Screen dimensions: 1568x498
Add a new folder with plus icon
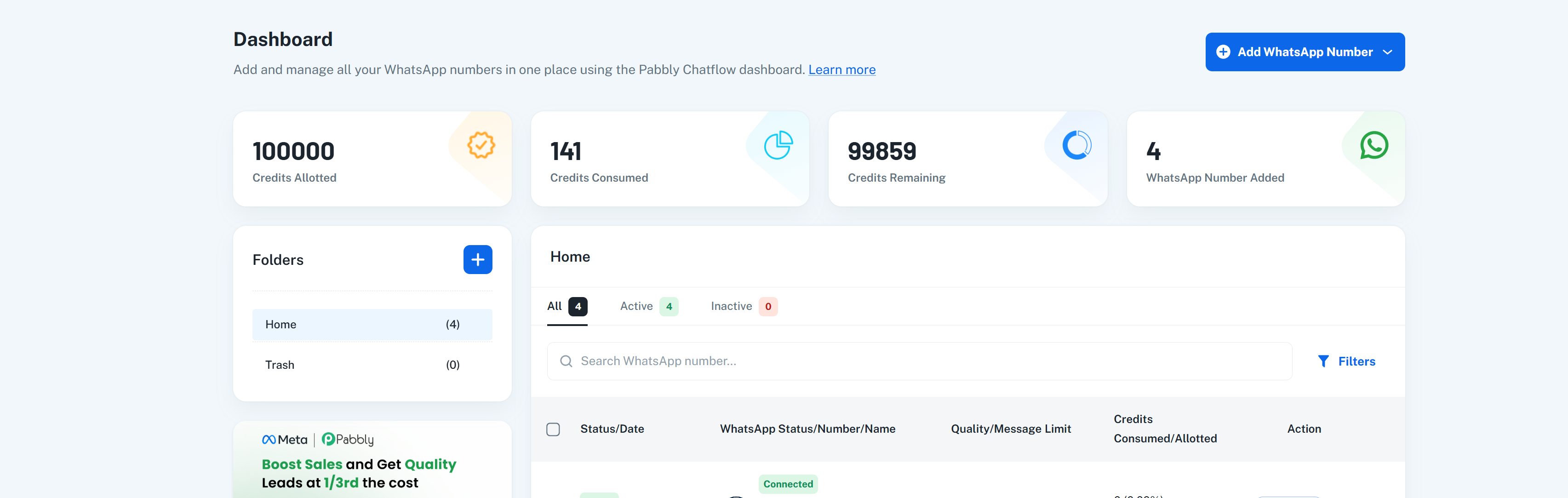click(478, 260)
